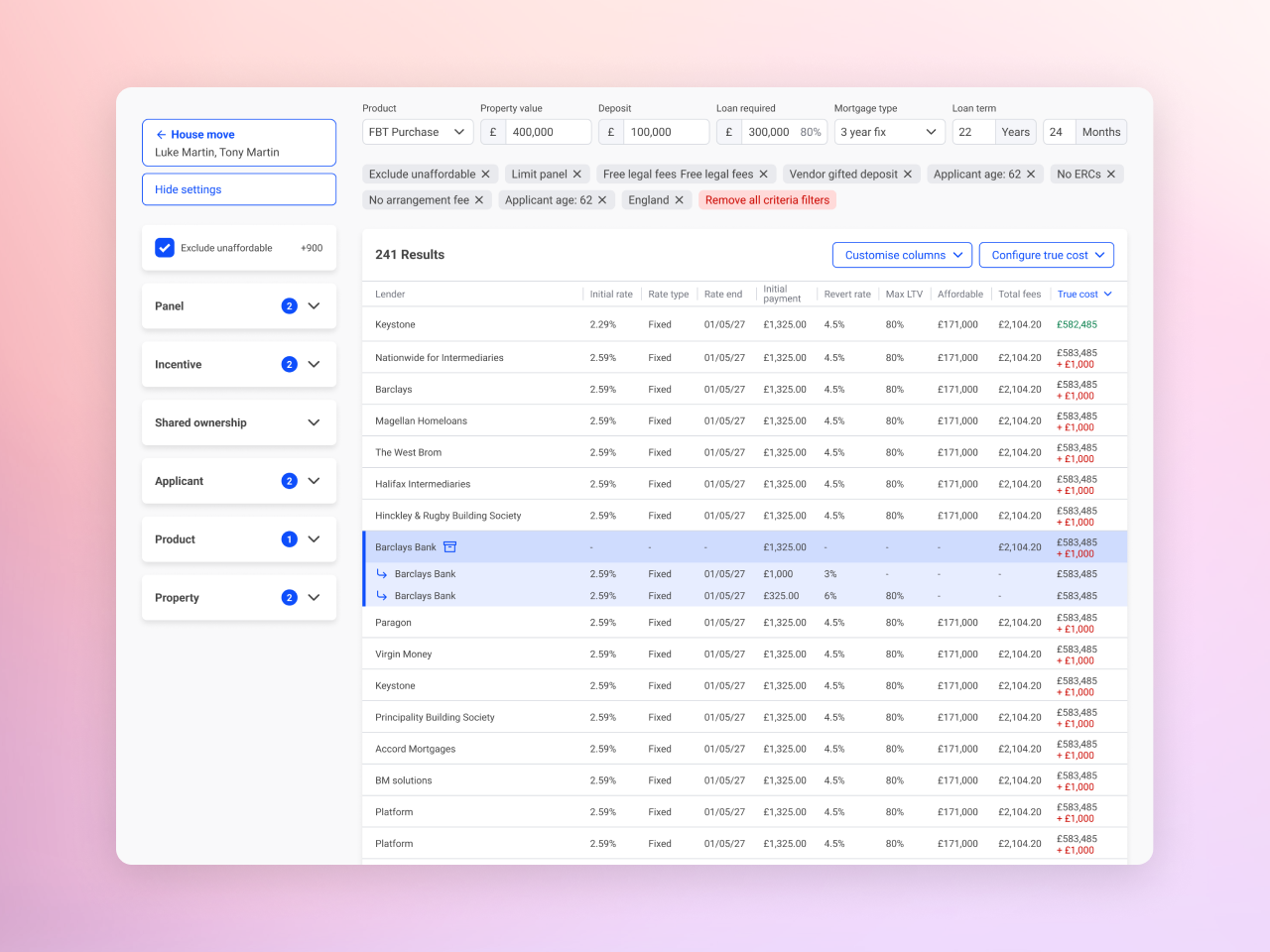The height and width of the screenshot is (952, 1270).
Task: Open the Customise columns menu
Action: coord(901,255)
